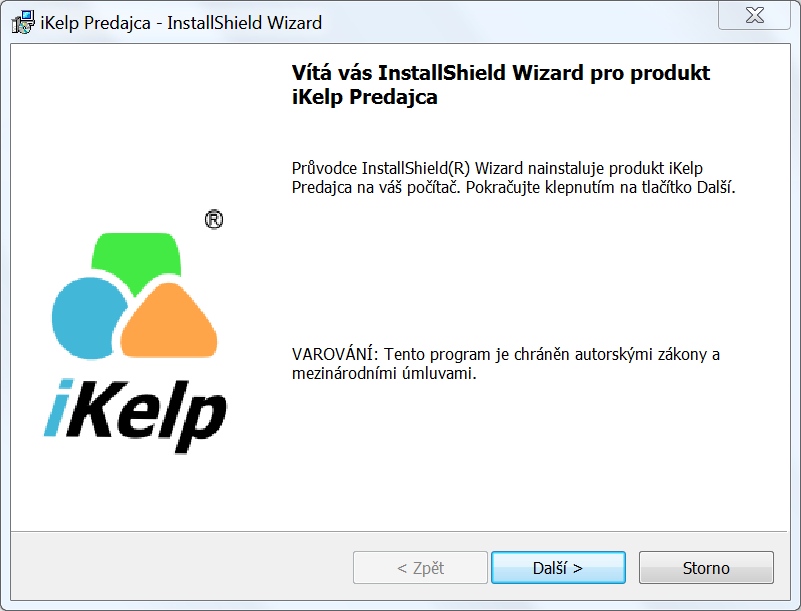
Task: Click the VAROVÁNÍ copyright warning text
Action: (x=505, y=354)
